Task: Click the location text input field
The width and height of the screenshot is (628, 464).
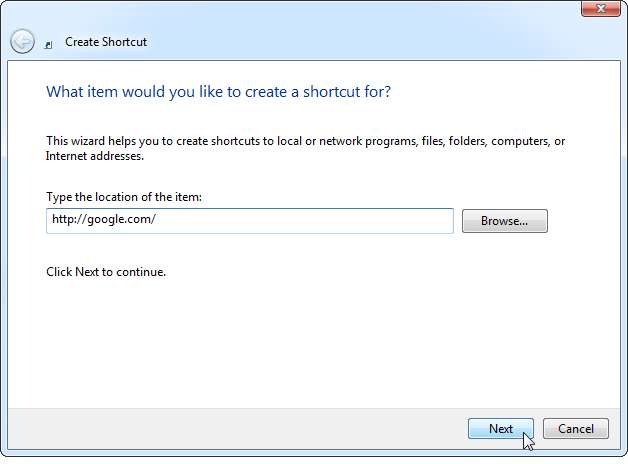Action: pos(249,220)
